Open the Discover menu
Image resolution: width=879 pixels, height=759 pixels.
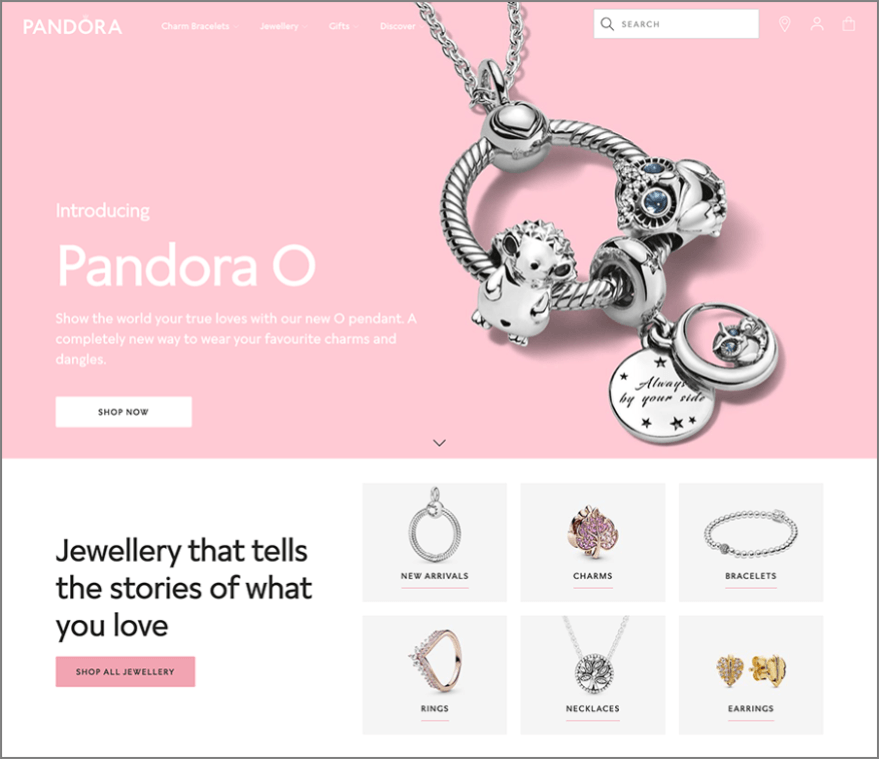[401, 26]
